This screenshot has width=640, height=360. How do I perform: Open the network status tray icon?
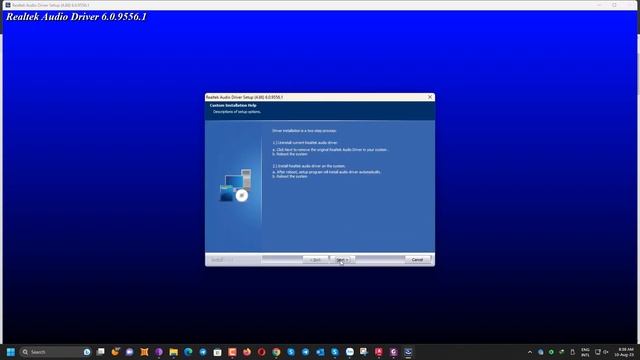point(598,352)
